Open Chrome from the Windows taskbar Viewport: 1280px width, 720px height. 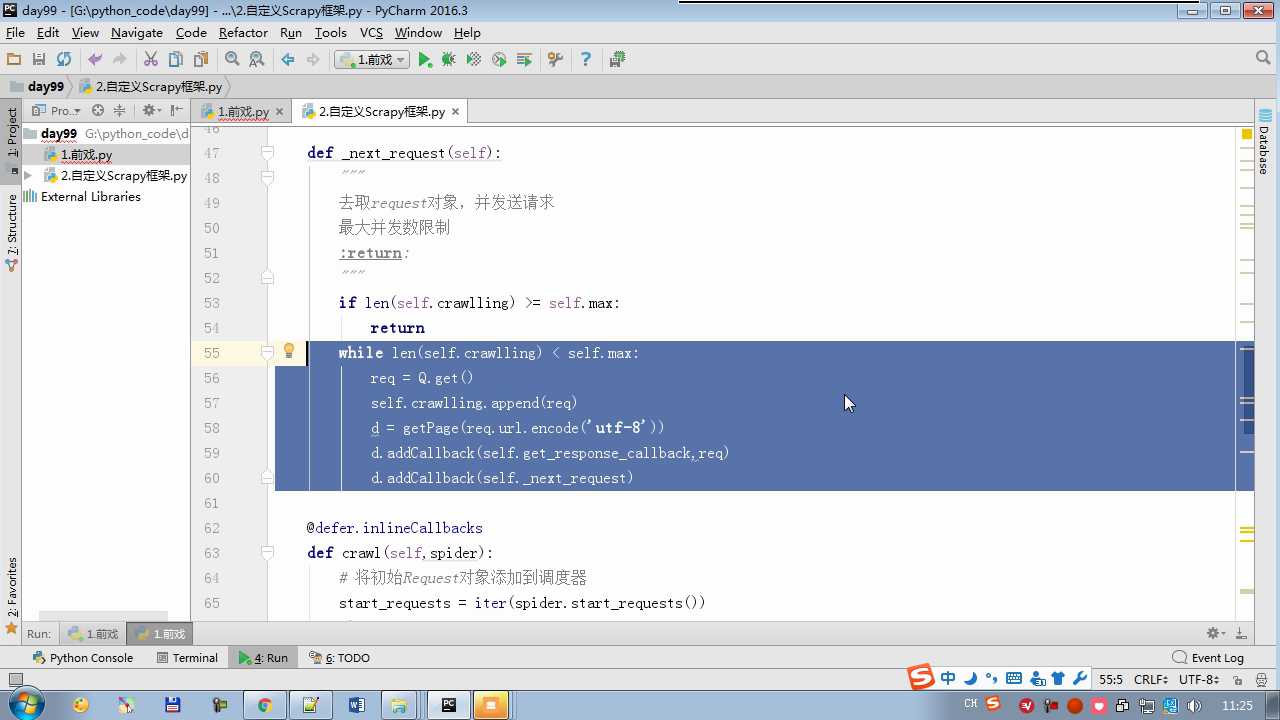[265, 705]
